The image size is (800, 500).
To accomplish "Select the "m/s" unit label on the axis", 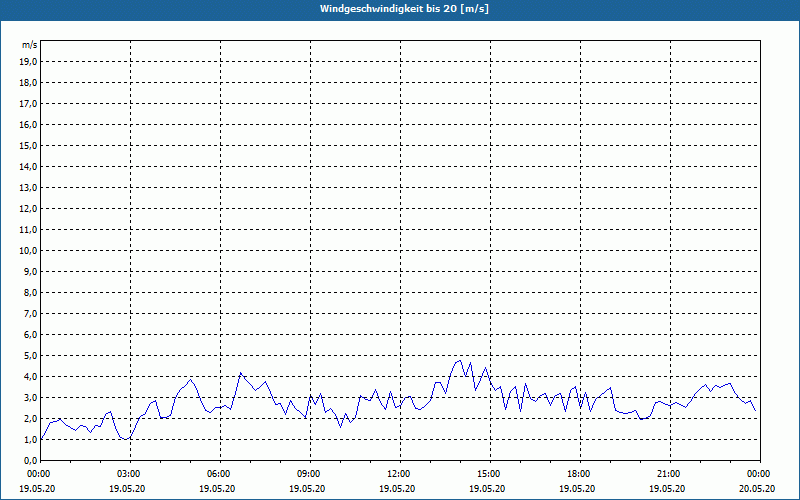I will (30, 45).
